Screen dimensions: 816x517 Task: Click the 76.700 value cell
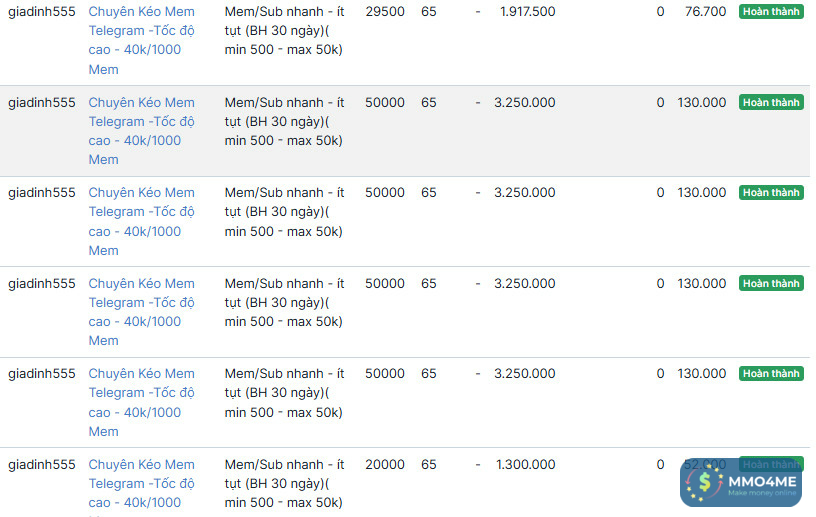tap(705, 12)
